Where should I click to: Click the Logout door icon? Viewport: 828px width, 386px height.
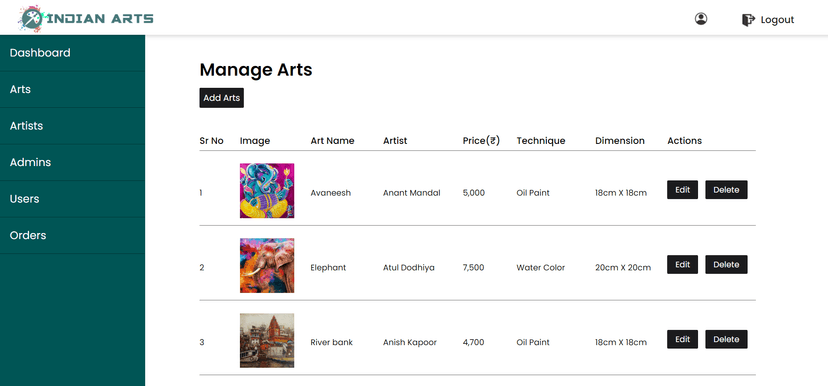click(748, 20)
